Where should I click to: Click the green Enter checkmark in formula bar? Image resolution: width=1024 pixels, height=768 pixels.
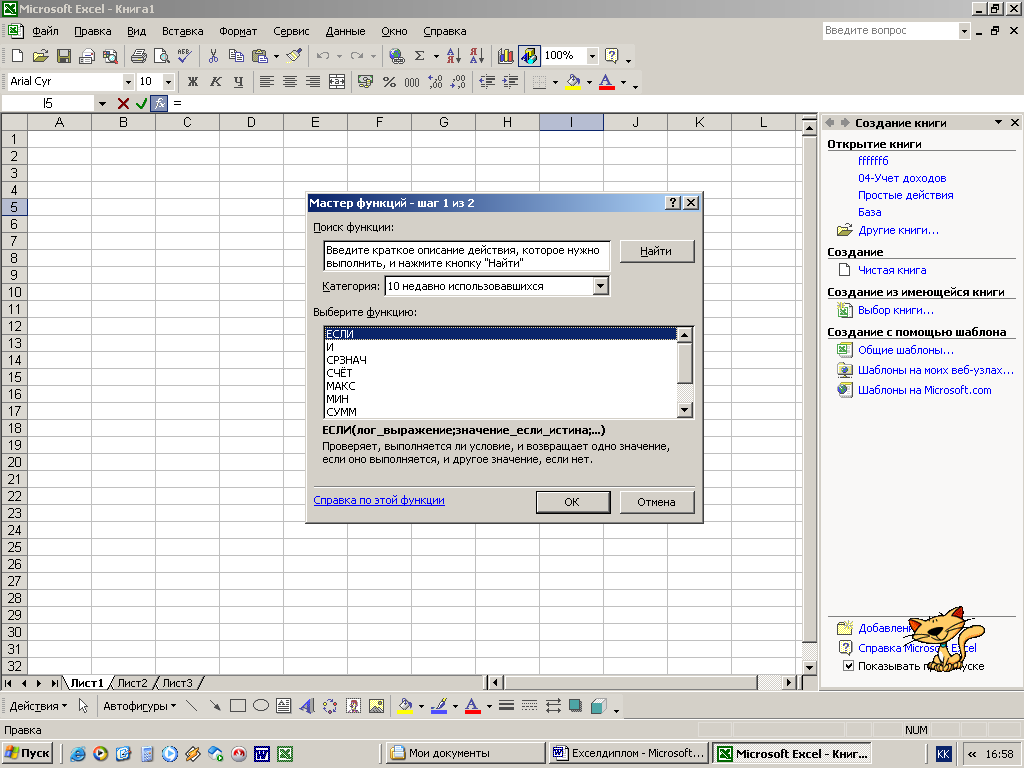(141, 103)
